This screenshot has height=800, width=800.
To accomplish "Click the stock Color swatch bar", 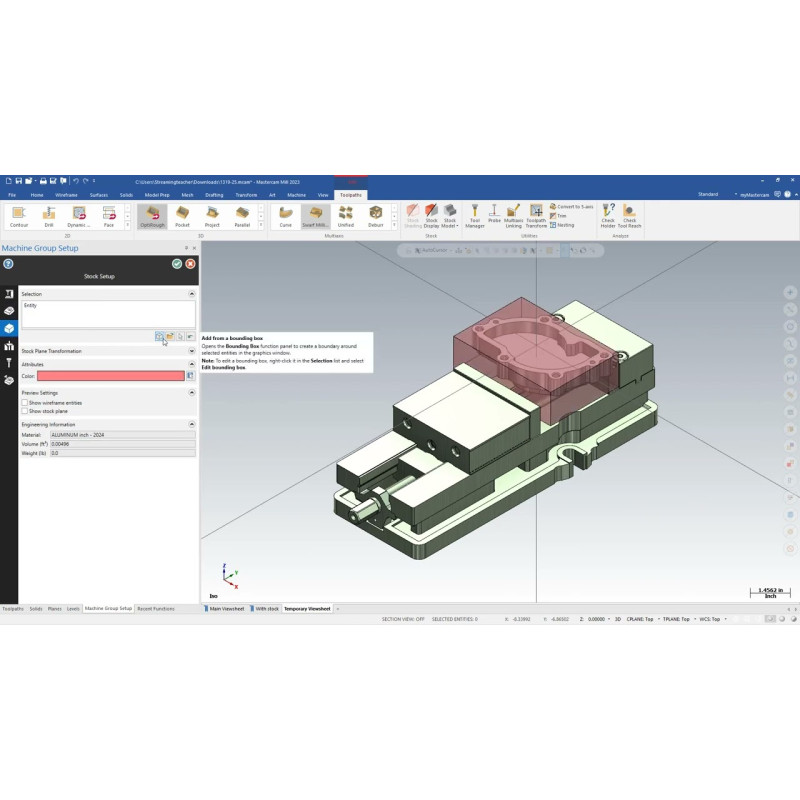I will 110,376.
